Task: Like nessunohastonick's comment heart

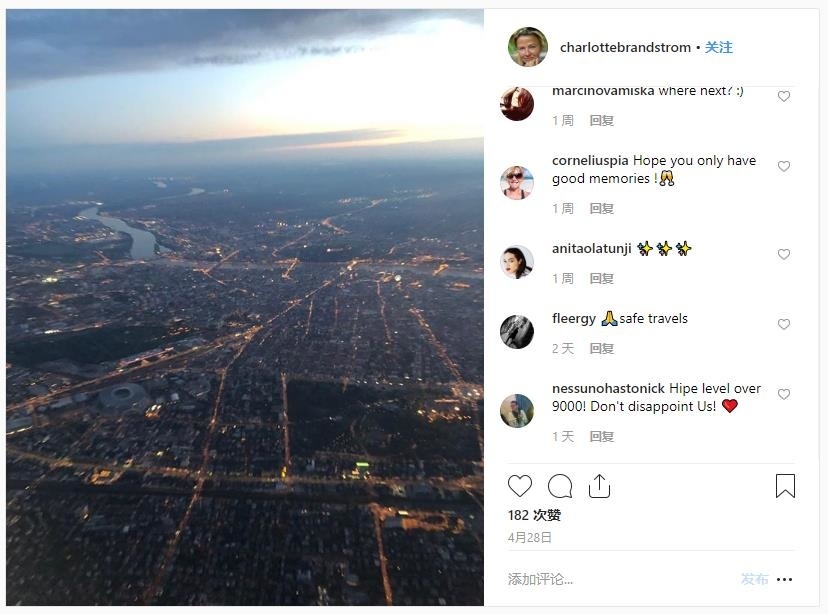Action: [x=784, y=394]
